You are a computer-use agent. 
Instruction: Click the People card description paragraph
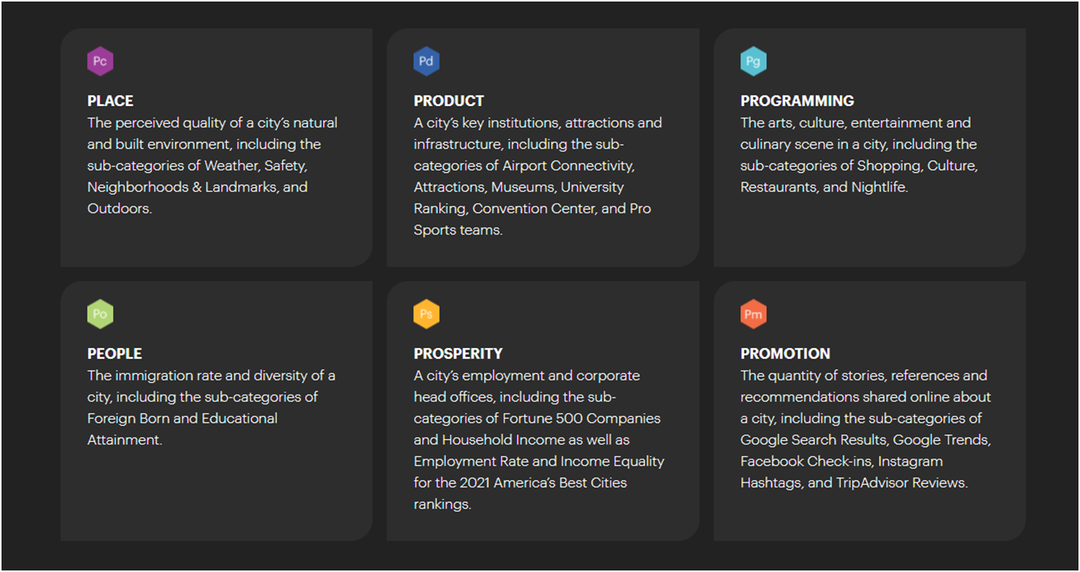click(x=211, y=407)
